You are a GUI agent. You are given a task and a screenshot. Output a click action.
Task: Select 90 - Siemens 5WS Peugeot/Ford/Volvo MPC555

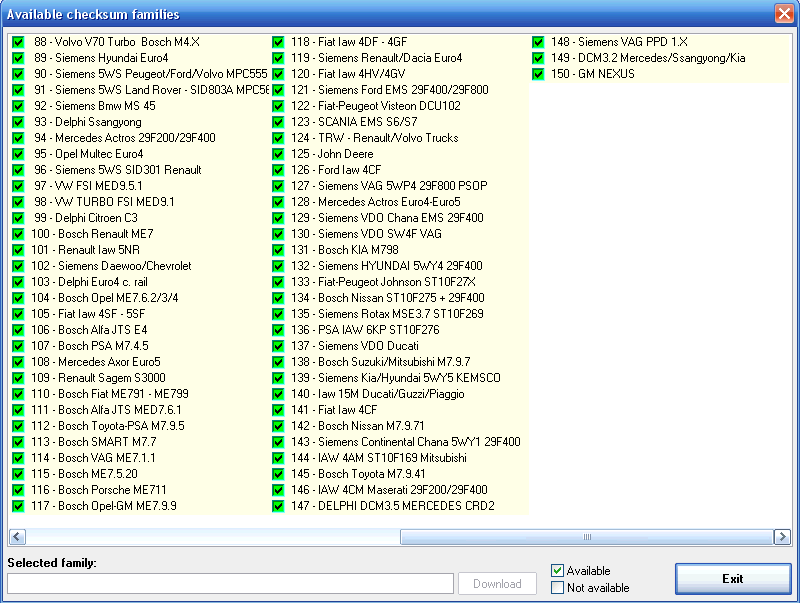151,74
